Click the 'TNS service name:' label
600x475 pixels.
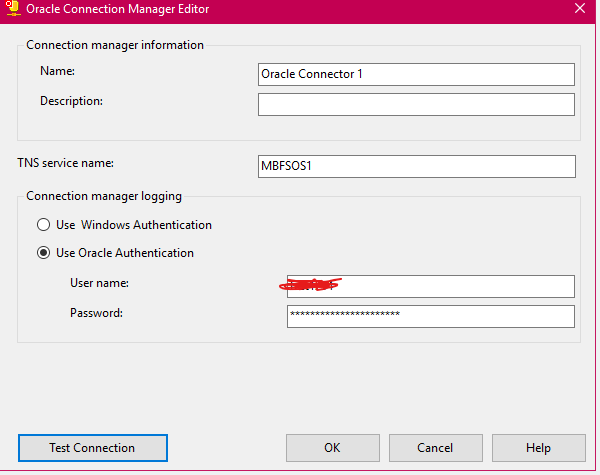65,163
